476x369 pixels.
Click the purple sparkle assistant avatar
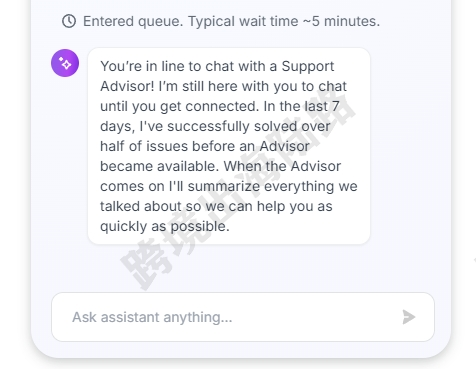click(x=65, y=63)
